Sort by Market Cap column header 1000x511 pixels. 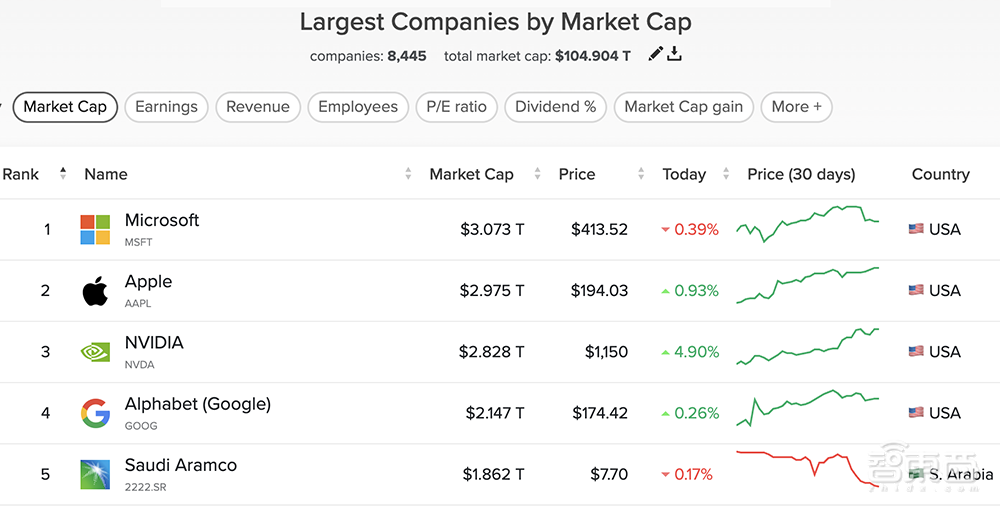pyautogui.click(x=471, y=174)
